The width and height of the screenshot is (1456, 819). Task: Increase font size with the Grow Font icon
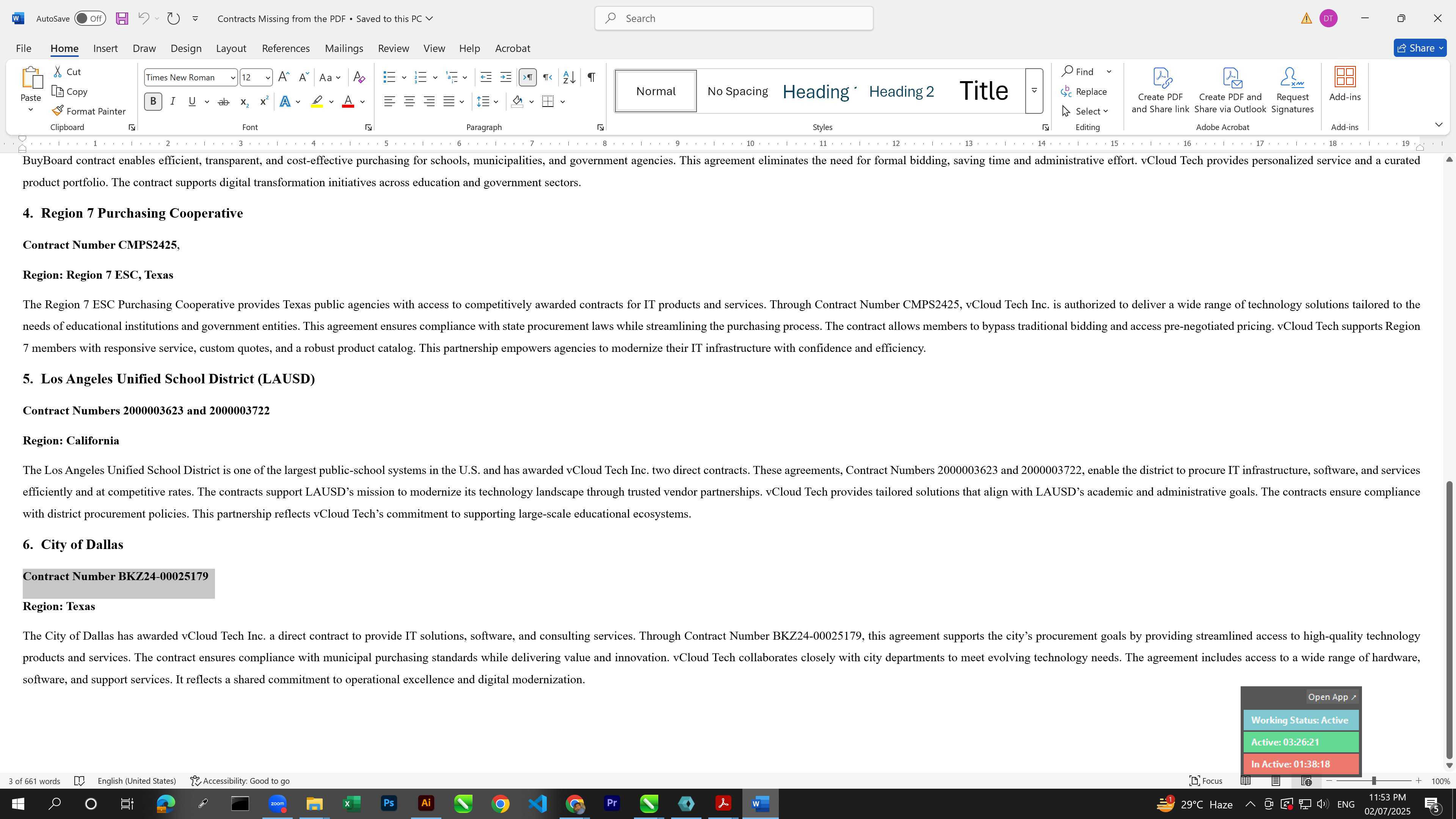[x=284, y=77]
